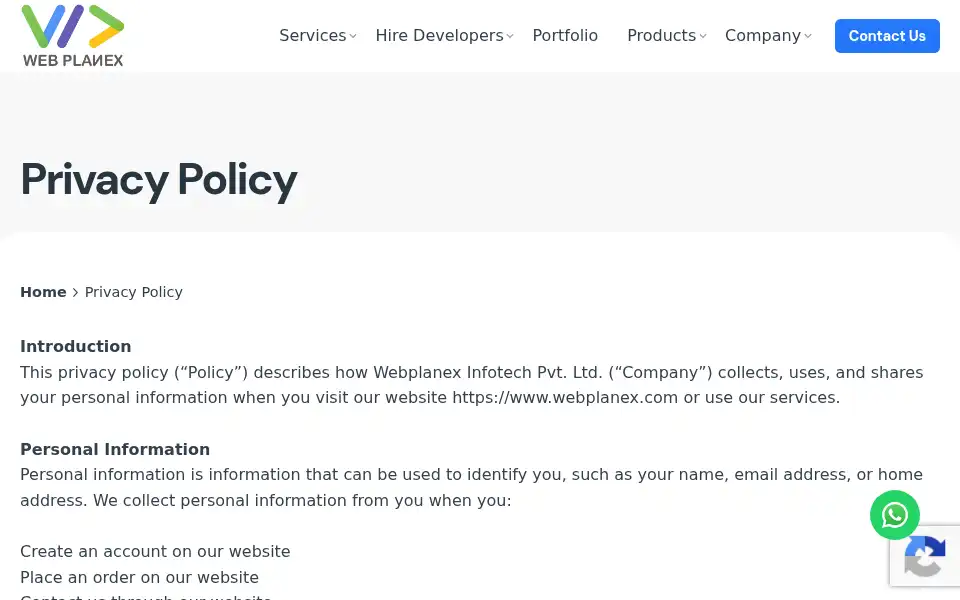The height and width of the screenshot is (600, 960).
Task: Open WhatsApp chat floating button
Action: pyautogui.click(x=894, y=515)
